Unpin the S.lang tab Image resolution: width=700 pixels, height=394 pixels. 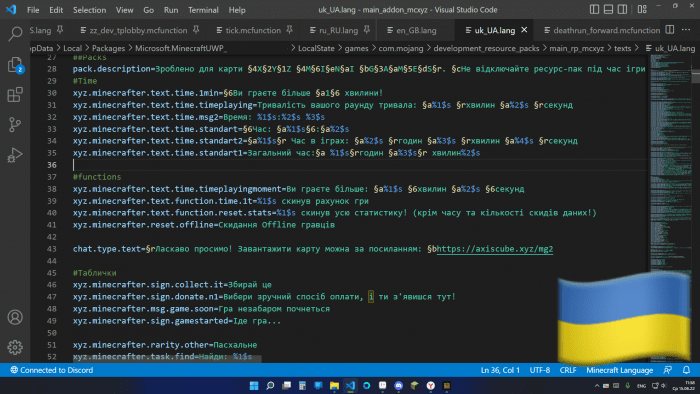pyautogui.click(x=60, y=30)
